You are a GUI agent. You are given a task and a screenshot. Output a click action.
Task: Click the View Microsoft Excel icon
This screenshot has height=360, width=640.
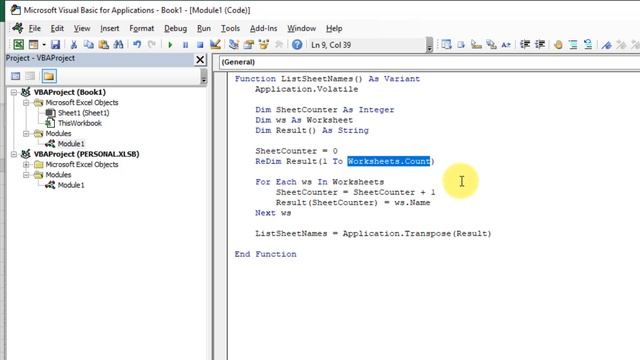tap(18, 44)
